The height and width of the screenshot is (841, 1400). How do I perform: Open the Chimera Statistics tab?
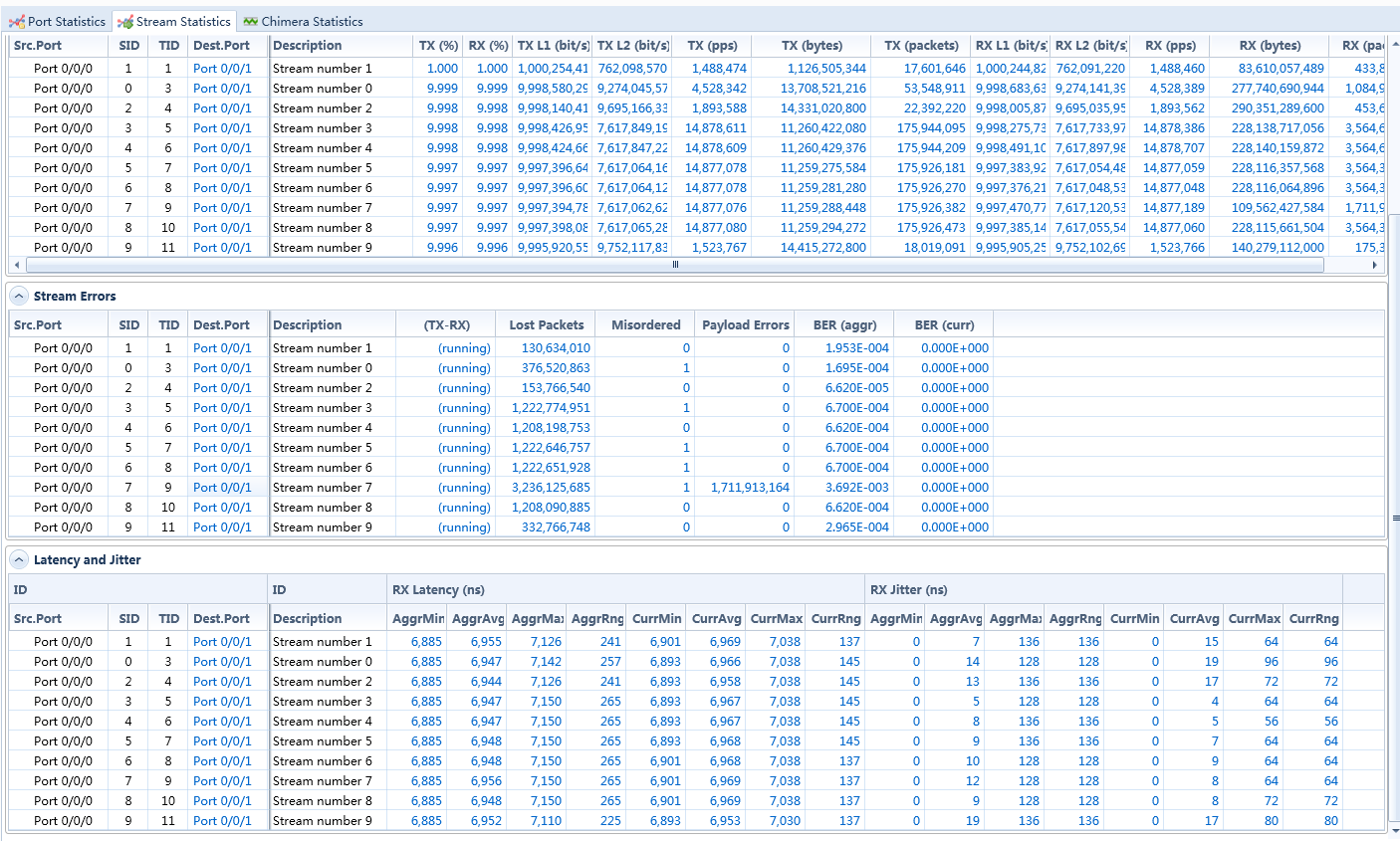coord(303,21)
